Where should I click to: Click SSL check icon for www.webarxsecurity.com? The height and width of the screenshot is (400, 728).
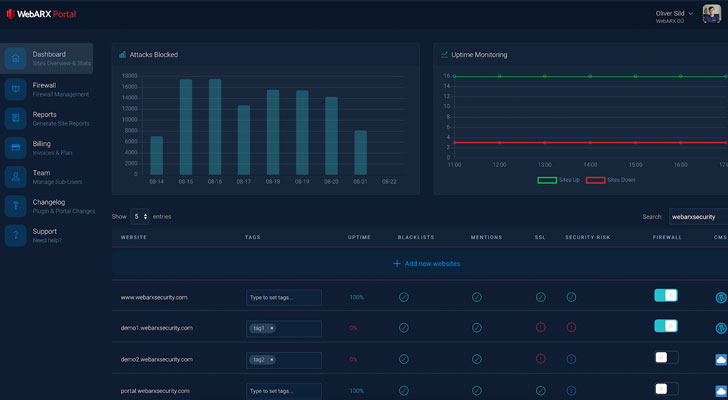coord(540,297)
